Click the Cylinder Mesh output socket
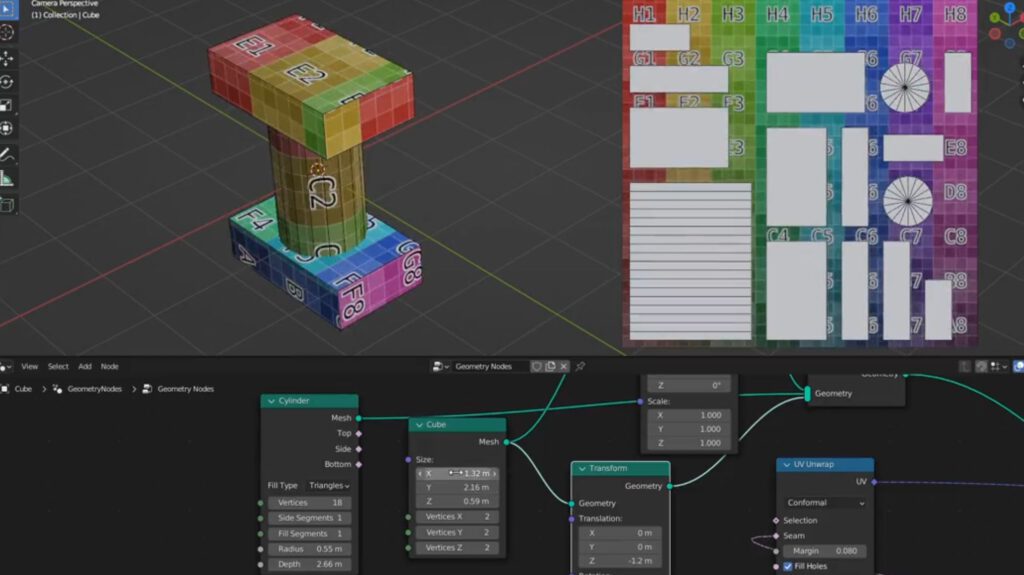Screen dimensions: 1024x575 coord(359,418)
